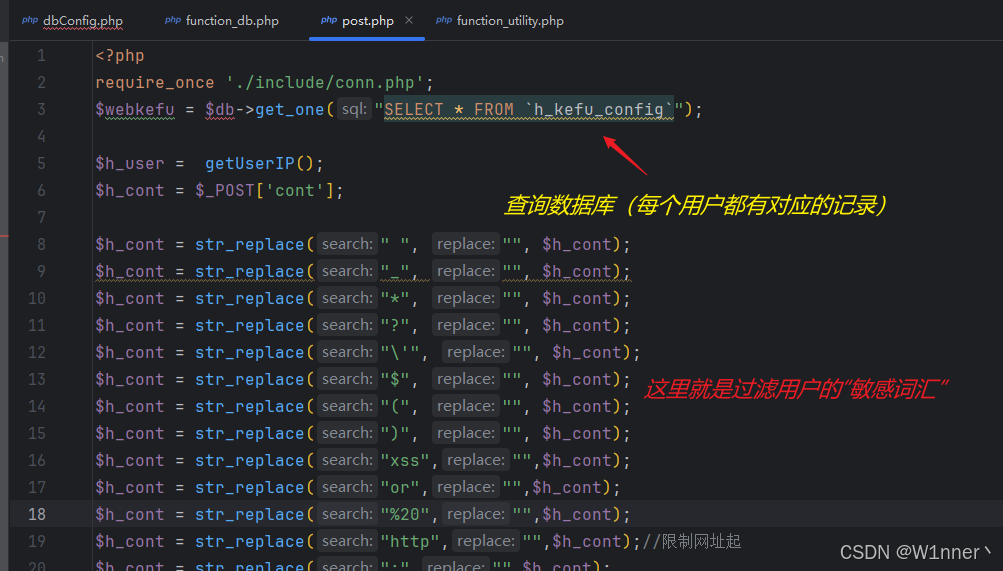Place cursor on the <?php opening tag

120,56
